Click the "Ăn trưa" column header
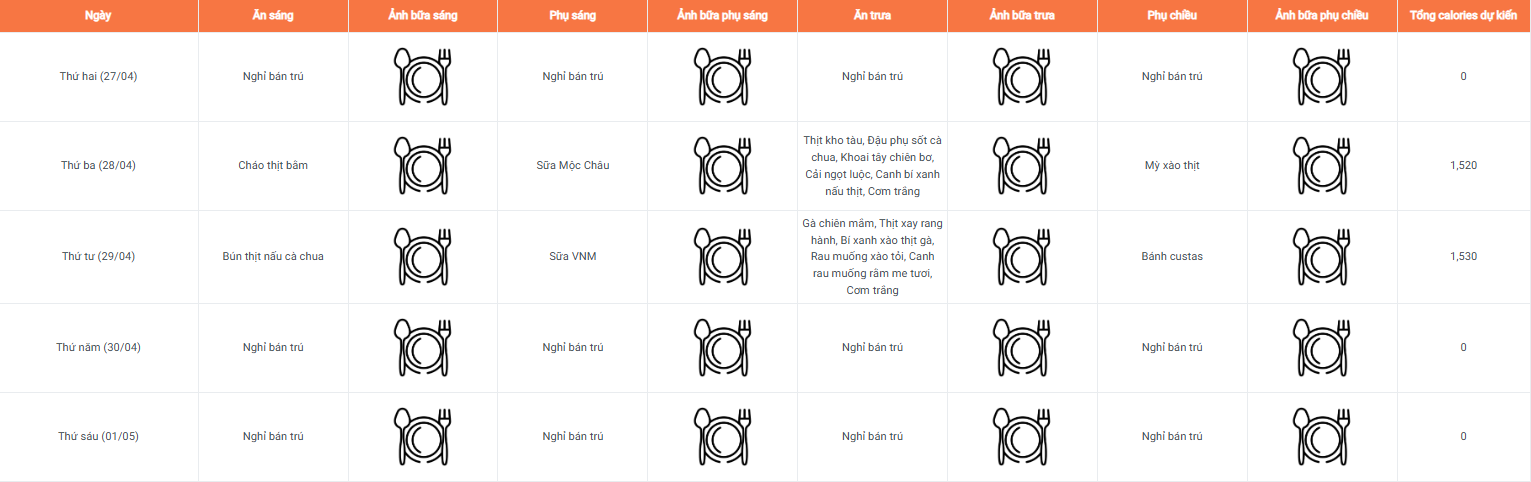This screenshot has height=482, width=1531. 872,16
